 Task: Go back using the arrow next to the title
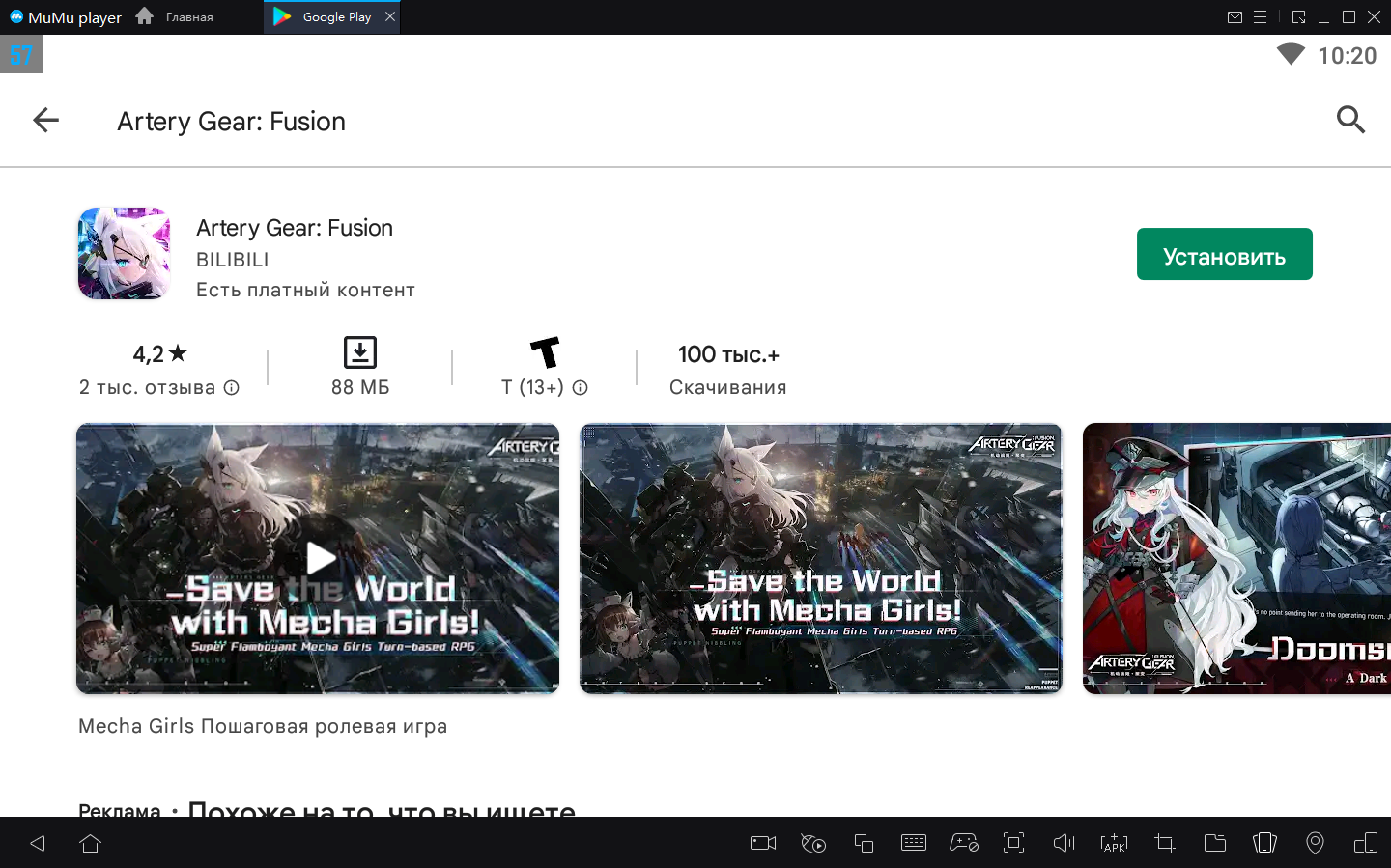point(45,121)
